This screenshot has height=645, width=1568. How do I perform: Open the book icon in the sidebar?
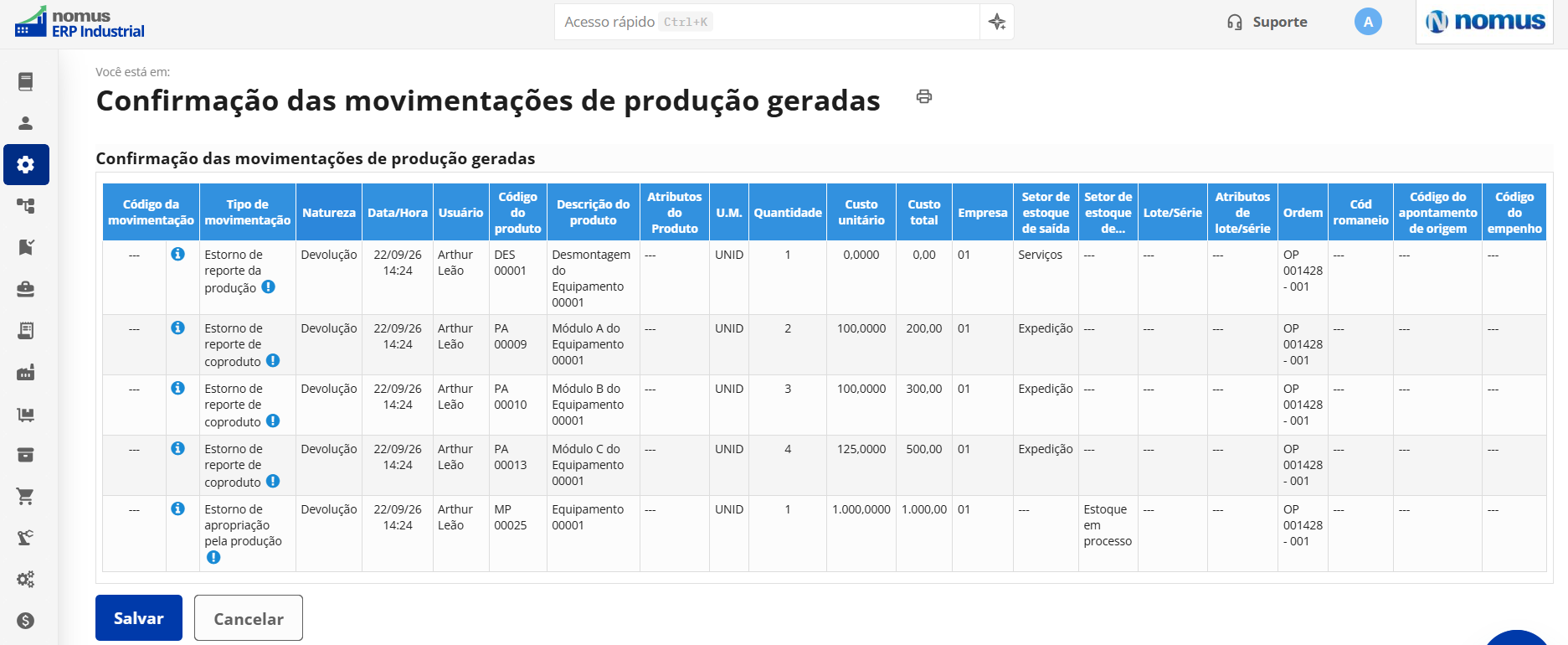[26, 81]
